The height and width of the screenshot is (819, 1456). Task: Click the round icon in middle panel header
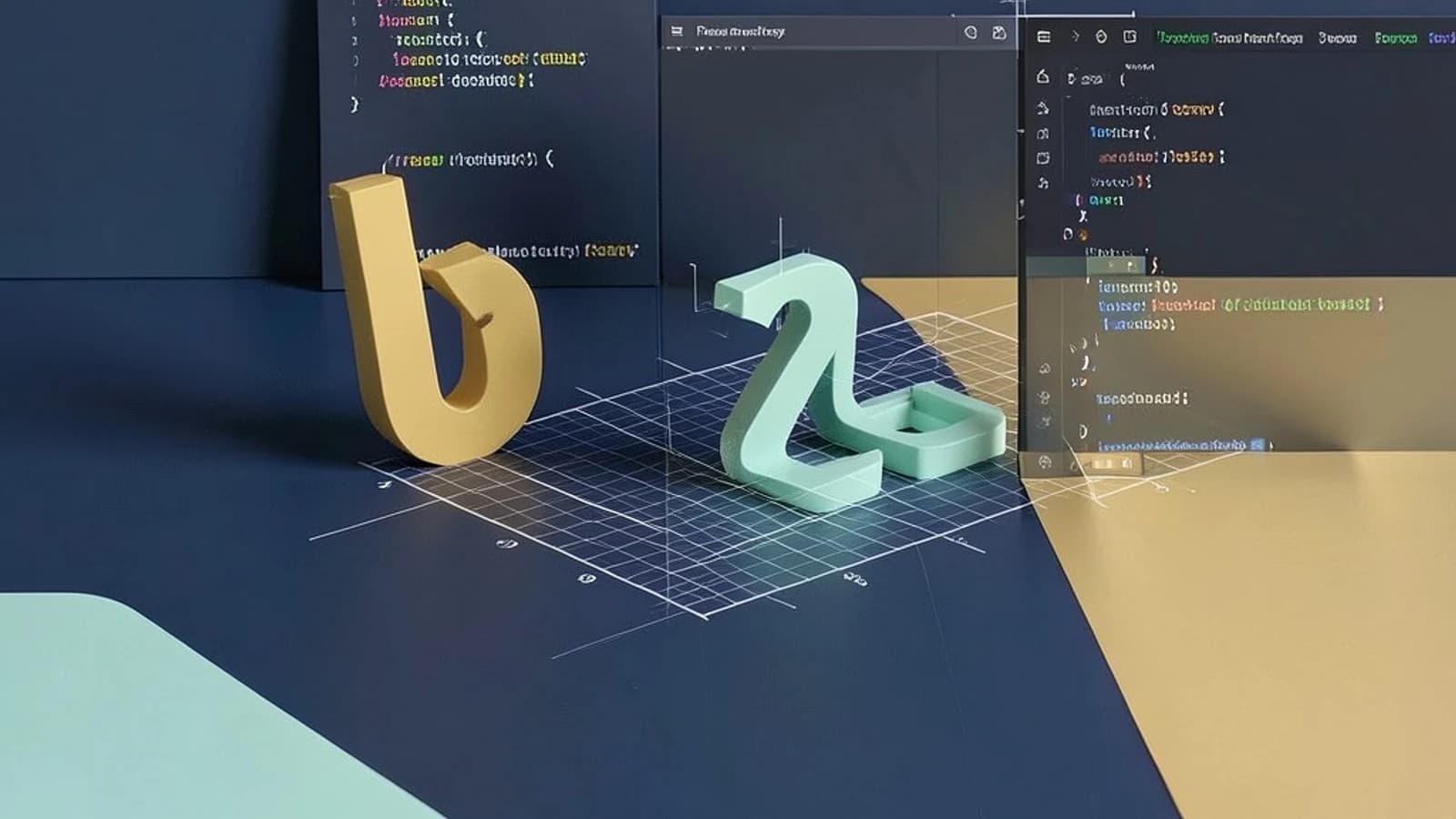coord(971,32)
